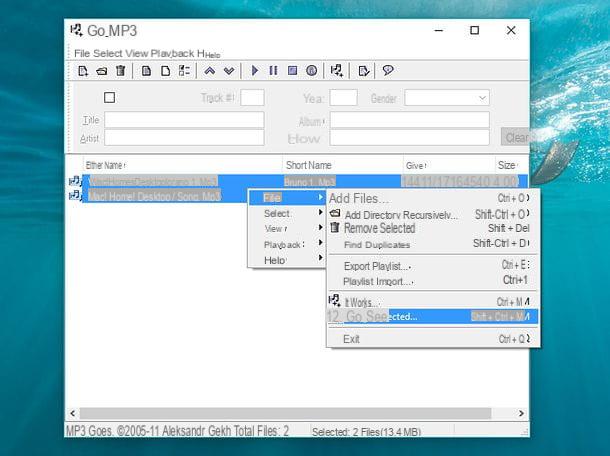Click the Add Directory folder toolbar icon
This screenshot has height=456, width=610.
[102, 71]
